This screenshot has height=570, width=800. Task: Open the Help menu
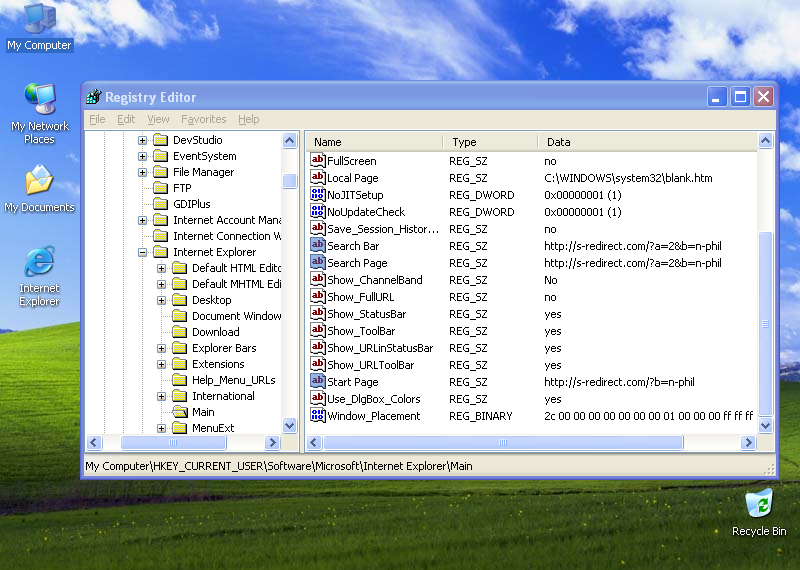248,119
